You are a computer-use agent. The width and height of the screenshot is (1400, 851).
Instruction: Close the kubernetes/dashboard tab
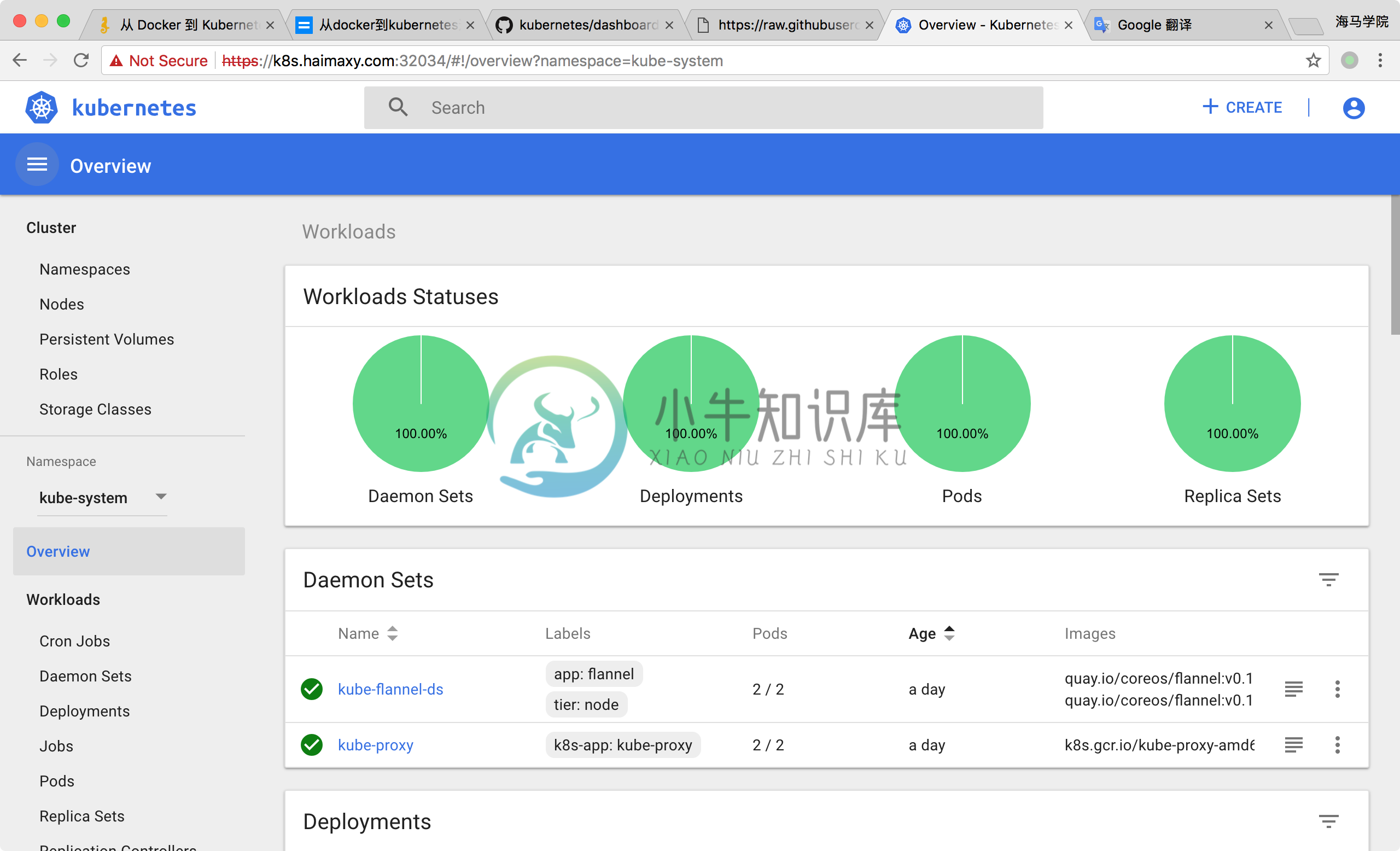(669, 25)
